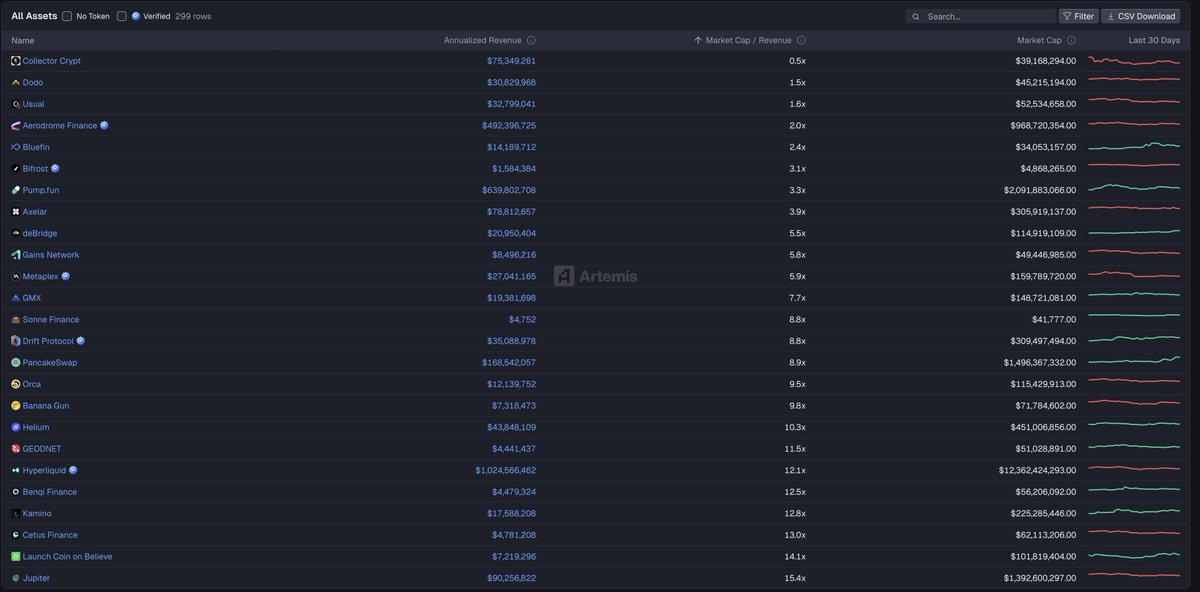
Task: Click the PancakeSwap logo icon
Action: click(15, 362)
